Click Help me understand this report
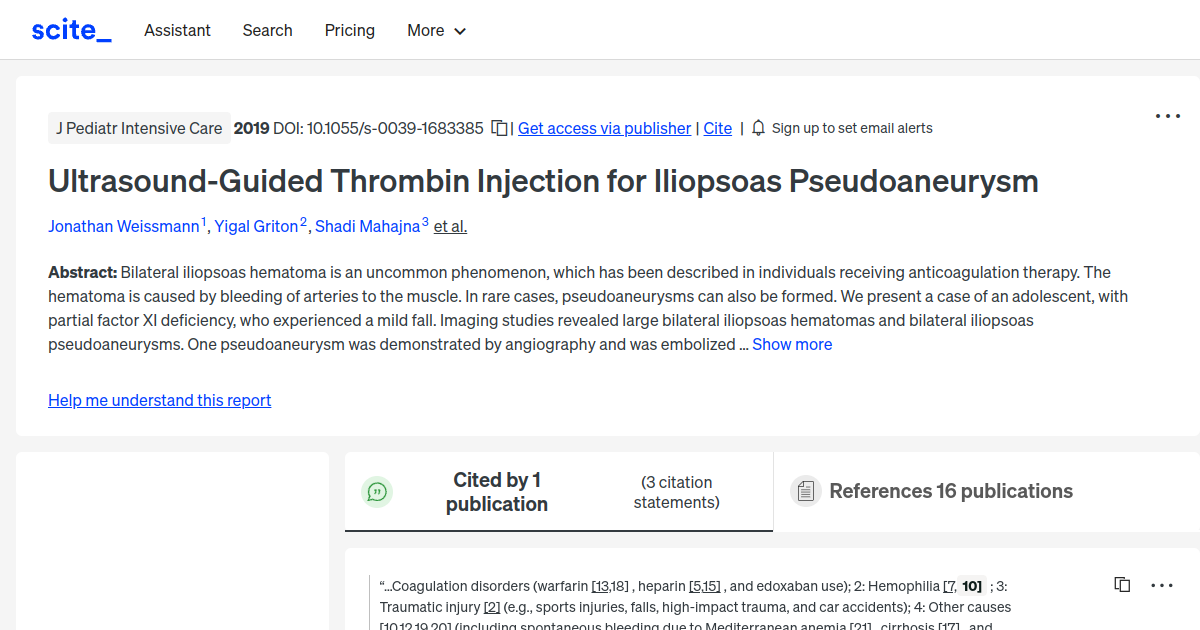 tap(159, 400)
